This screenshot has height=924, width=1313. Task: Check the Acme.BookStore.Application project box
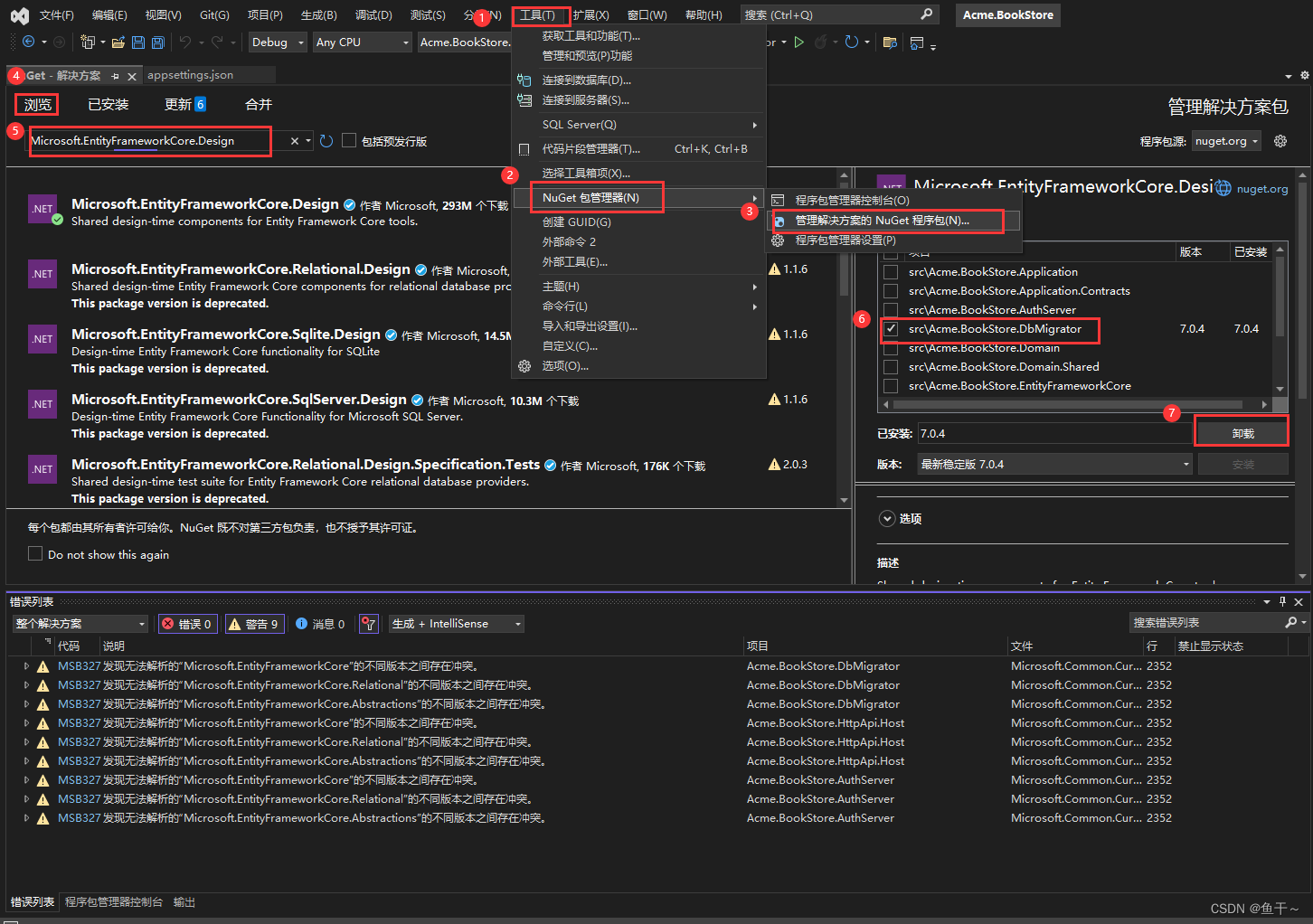[891, 272]
